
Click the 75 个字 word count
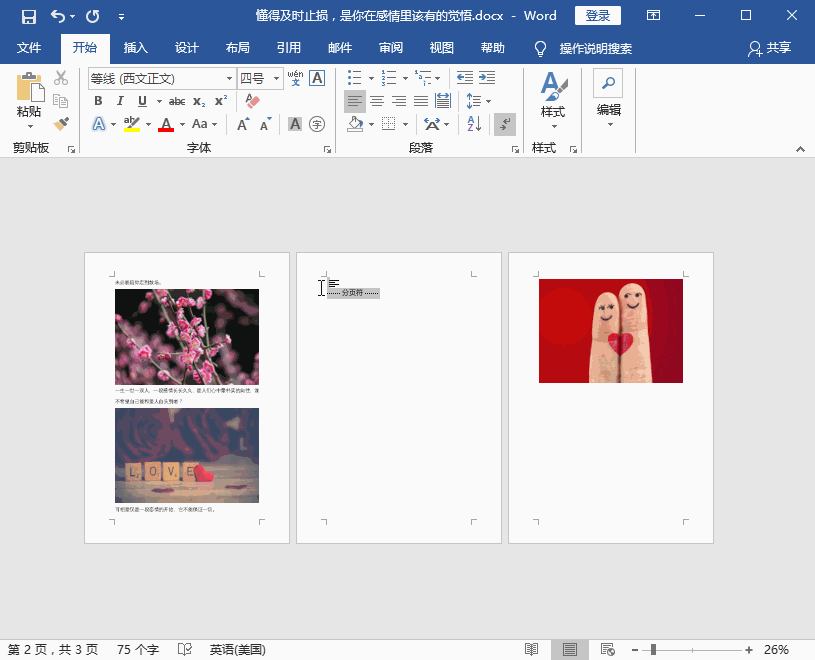(x=138, y=650)
